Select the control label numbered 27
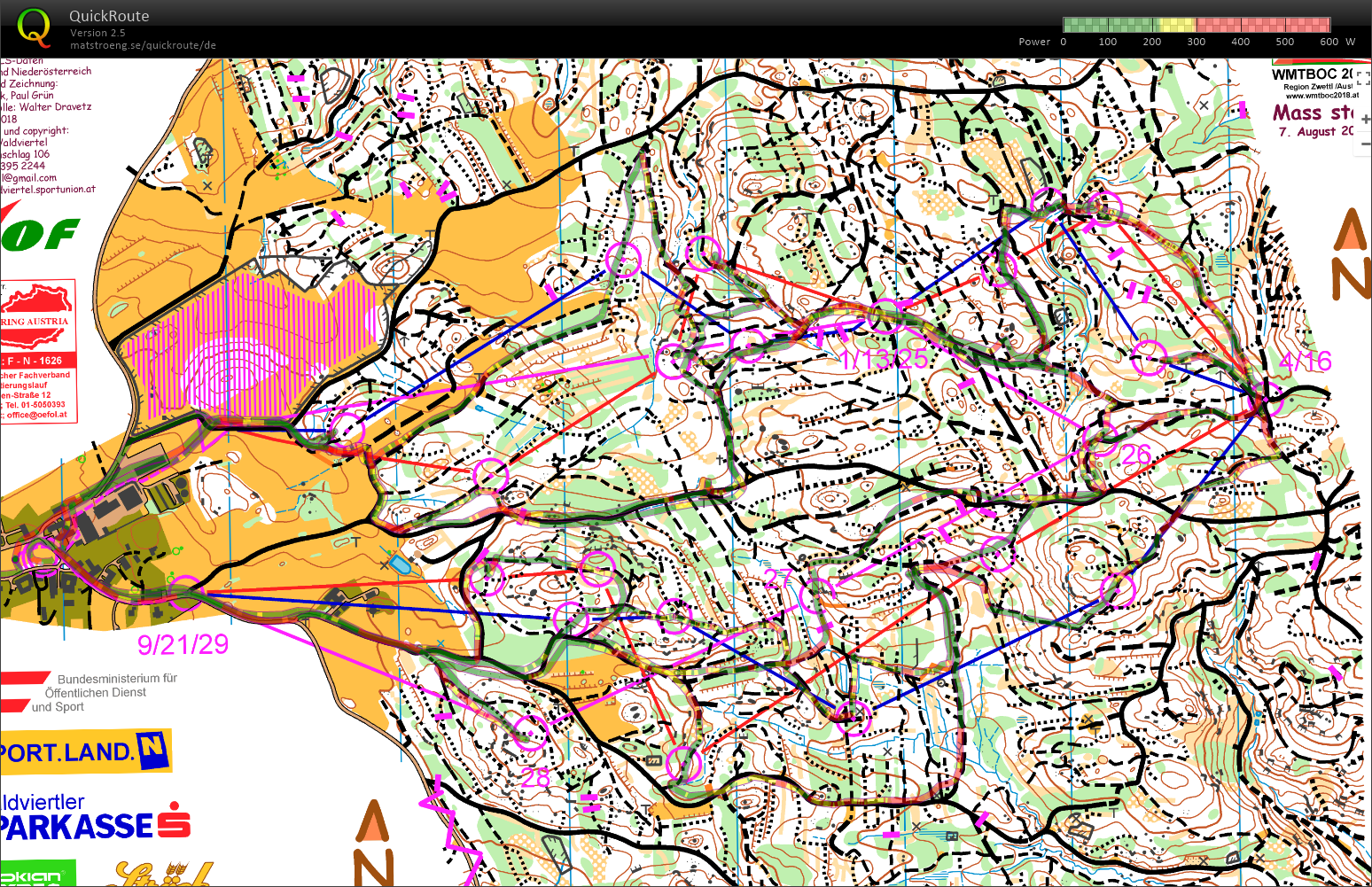1372x887 pixels. point(777,578)
